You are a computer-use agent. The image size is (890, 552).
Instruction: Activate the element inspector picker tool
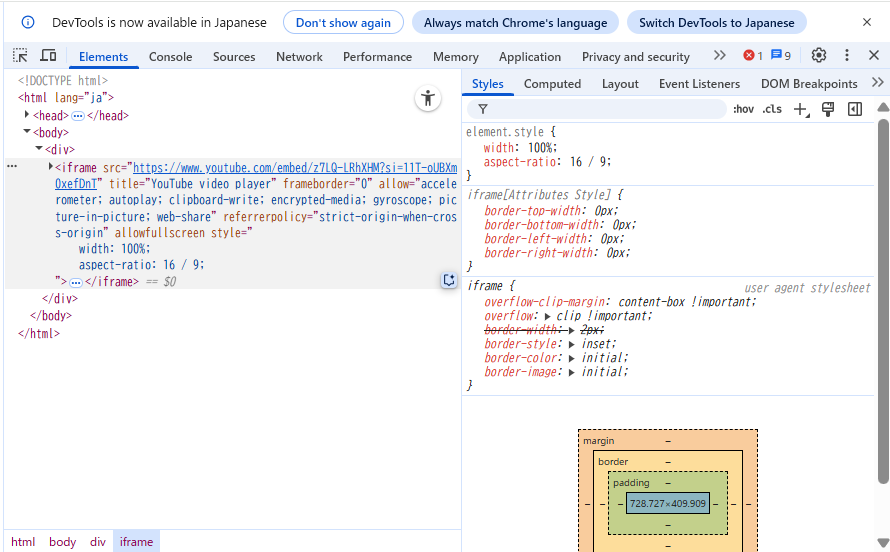click(21, 56)
